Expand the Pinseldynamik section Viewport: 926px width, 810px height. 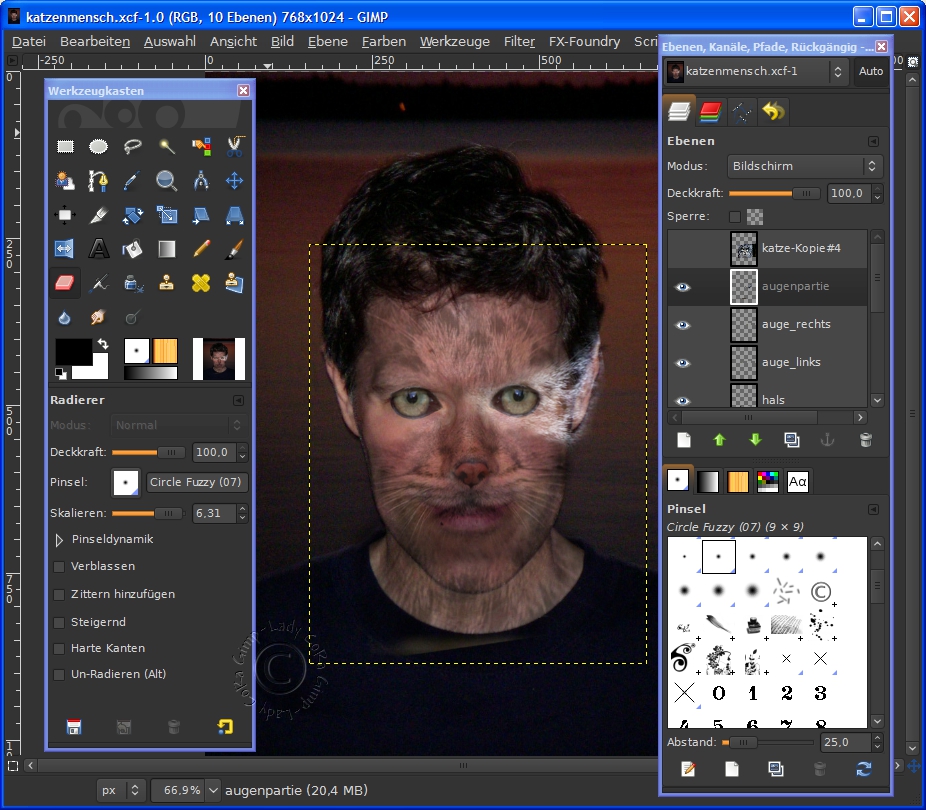click(59, 540)
